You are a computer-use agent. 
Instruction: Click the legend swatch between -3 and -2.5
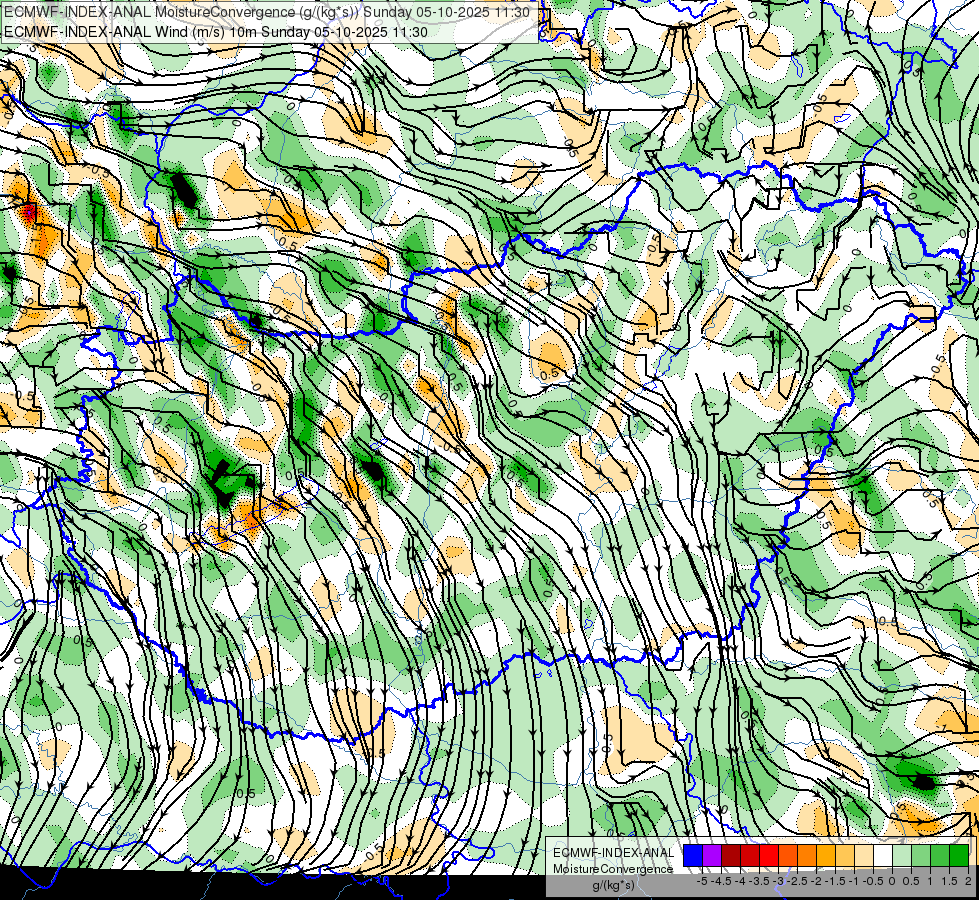[x=788, y=856]
